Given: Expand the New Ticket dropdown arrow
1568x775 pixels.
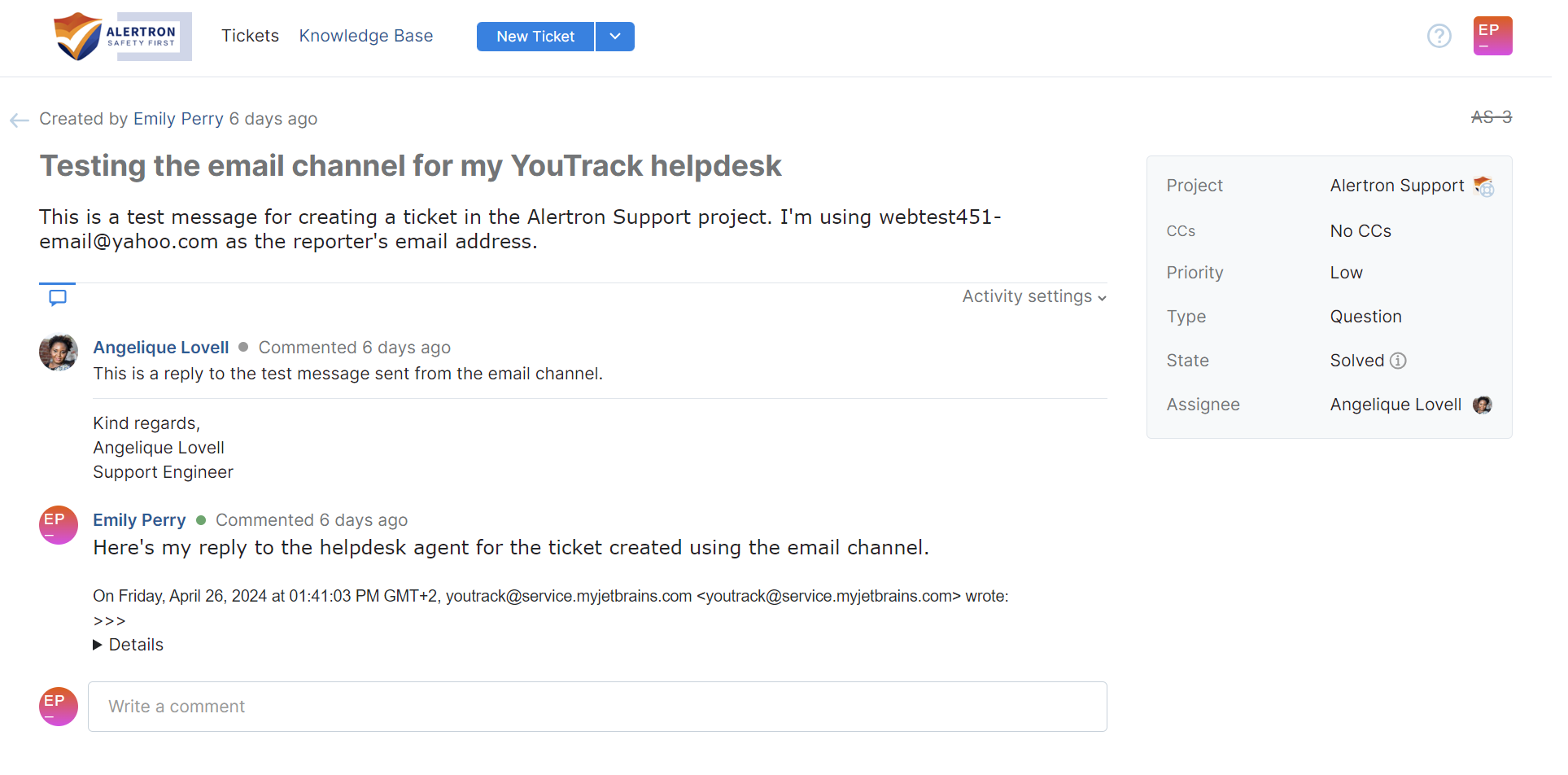Looking at the screenshot, I should (615, 37).
